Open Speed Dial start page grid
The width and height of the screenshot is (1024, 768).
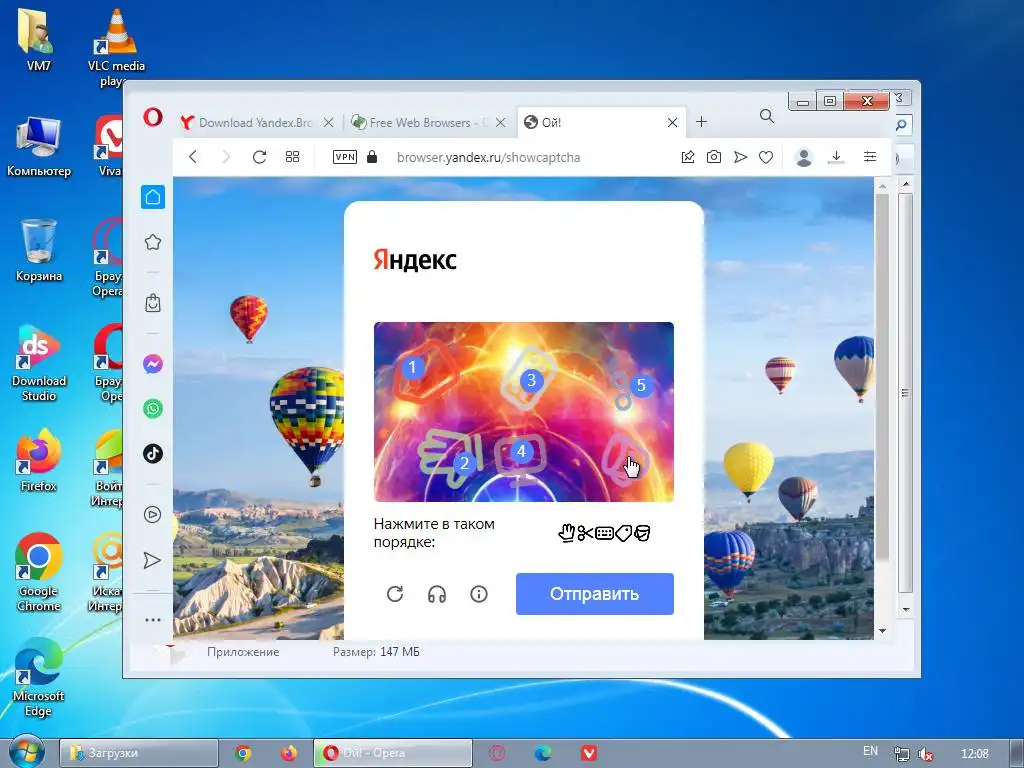(x=293, y=157)
